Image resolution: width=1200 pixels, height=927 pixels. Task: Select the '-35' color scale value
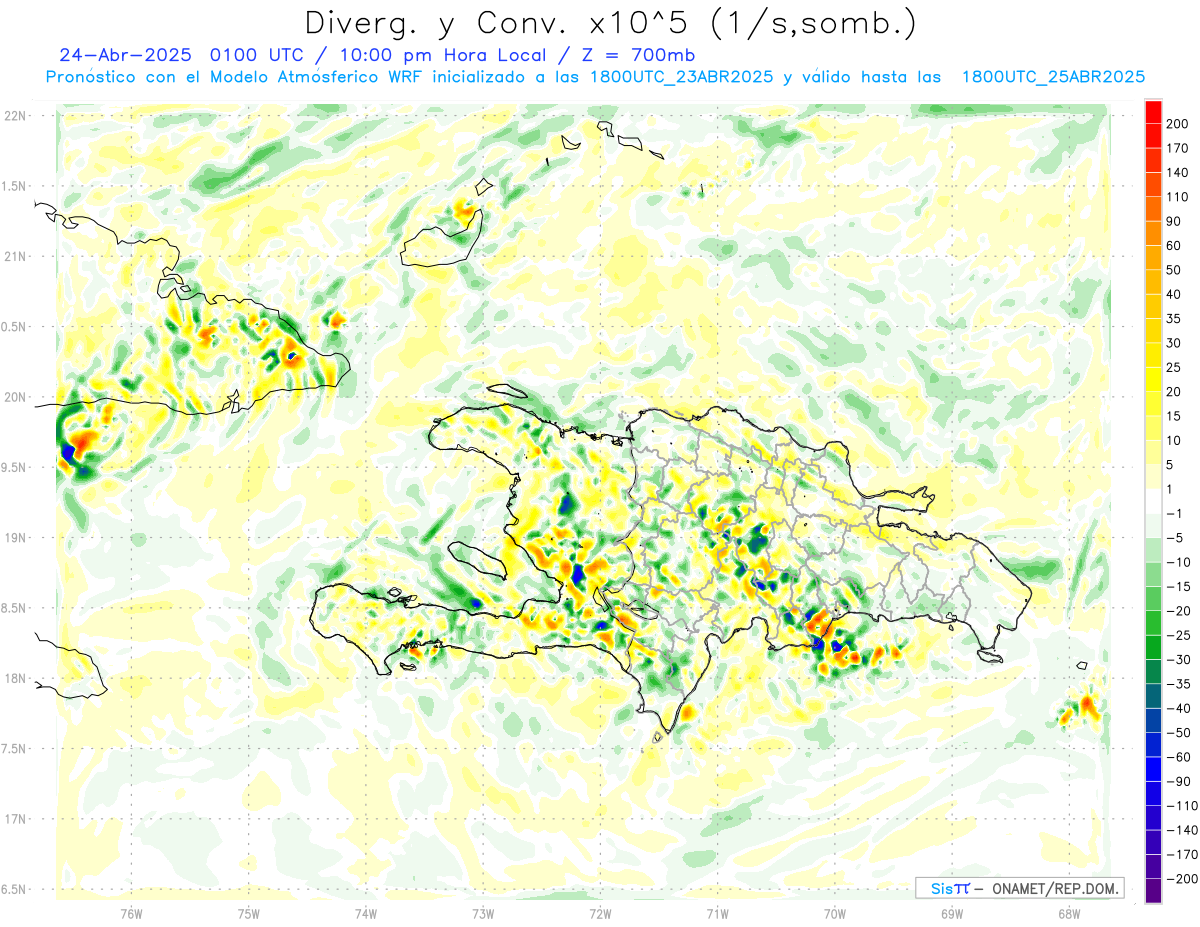[1178, 684]
